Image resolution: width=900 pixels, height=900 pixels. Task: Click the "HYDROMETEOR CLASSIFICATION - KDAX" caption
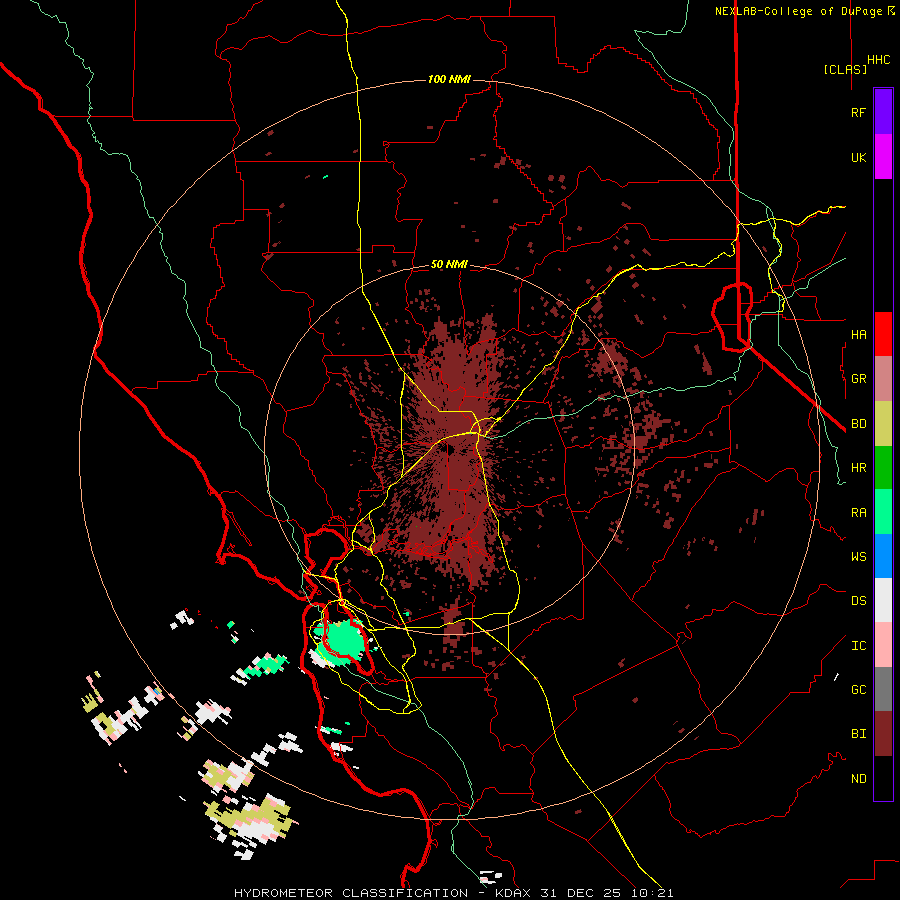pyautogui.click(x=382, y=893)
